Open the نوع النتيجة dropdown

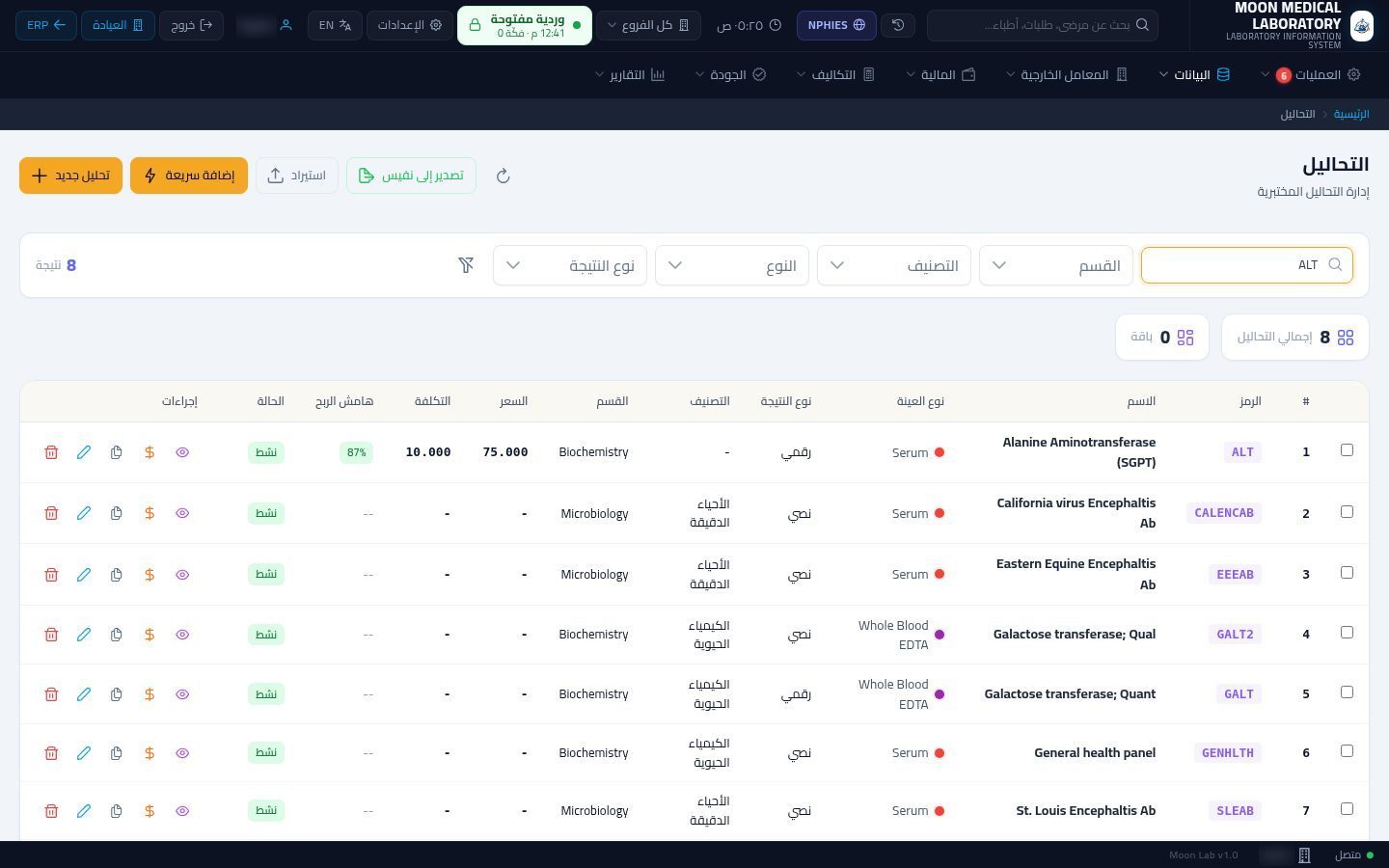pos(569,265)
